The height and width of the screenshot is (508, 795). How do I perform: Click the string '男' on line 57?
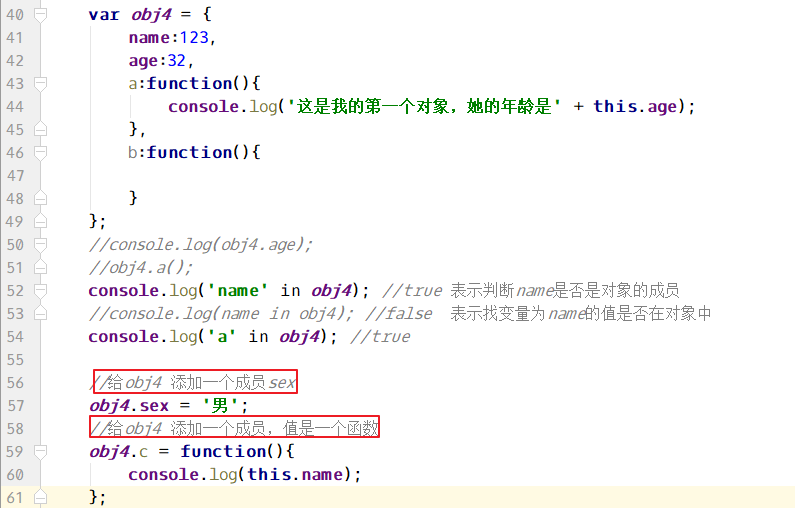point(220,406)
